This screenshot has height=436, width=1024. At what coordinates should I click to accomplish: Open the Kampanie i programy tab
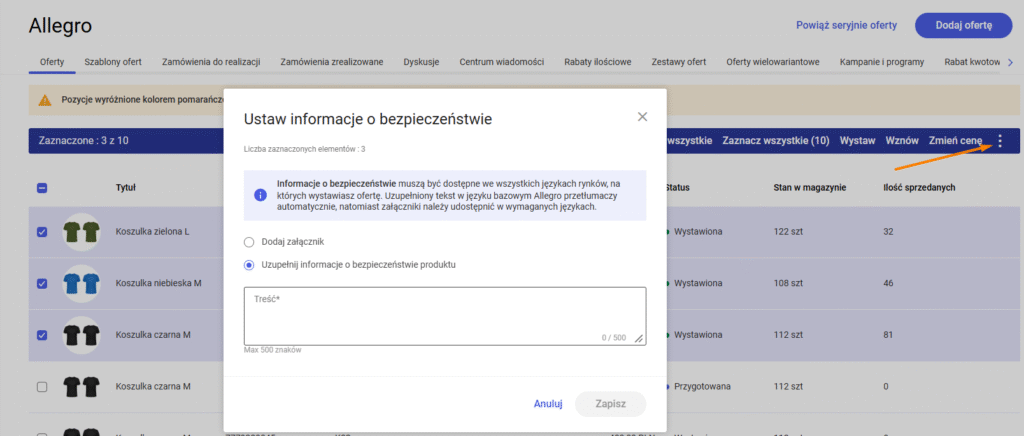pyautogui.click(x=882, y=62)
